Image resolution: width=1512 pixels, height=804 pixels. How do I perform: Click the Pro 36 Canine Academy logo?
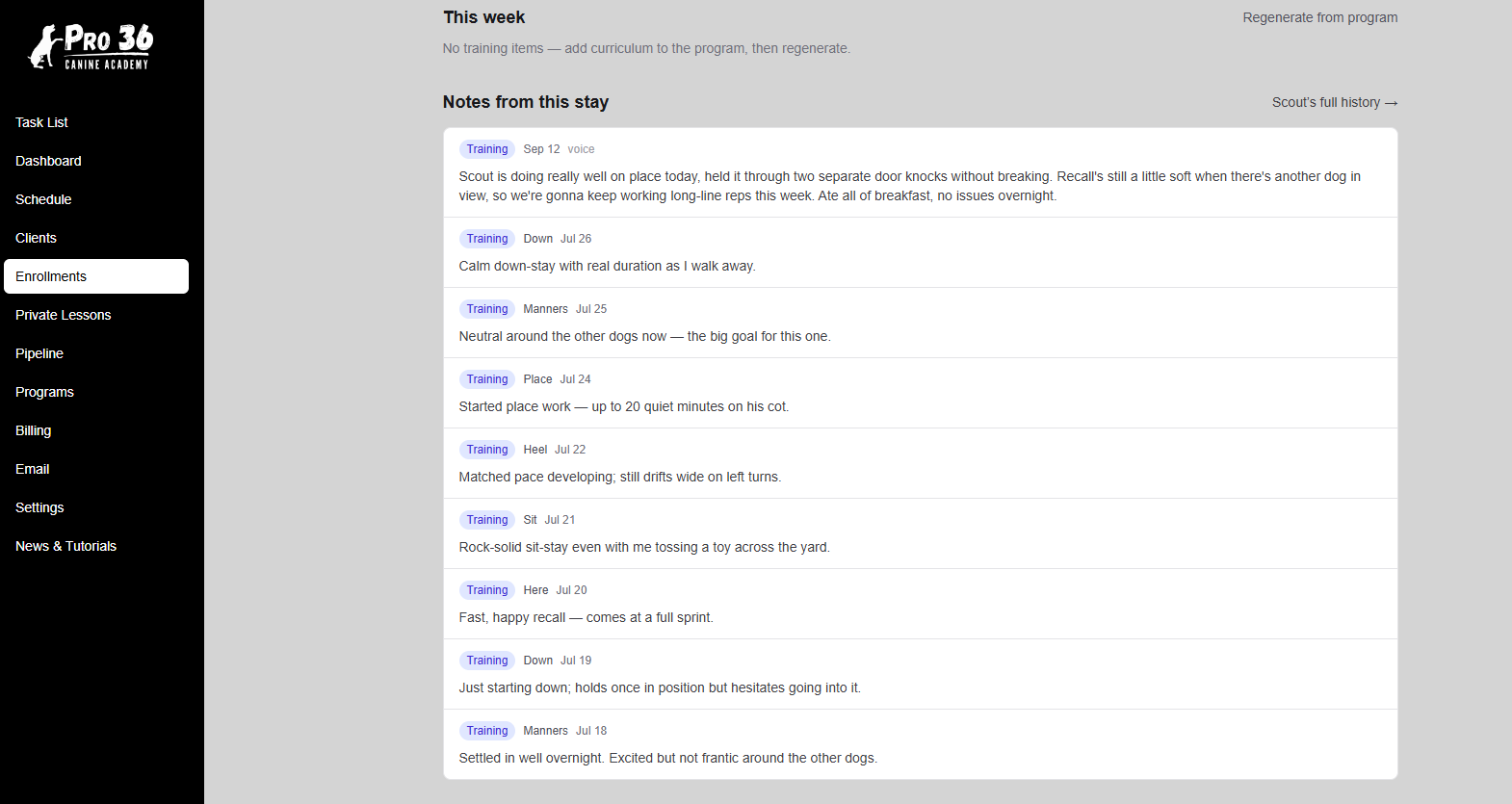click(x=91, y=46)
